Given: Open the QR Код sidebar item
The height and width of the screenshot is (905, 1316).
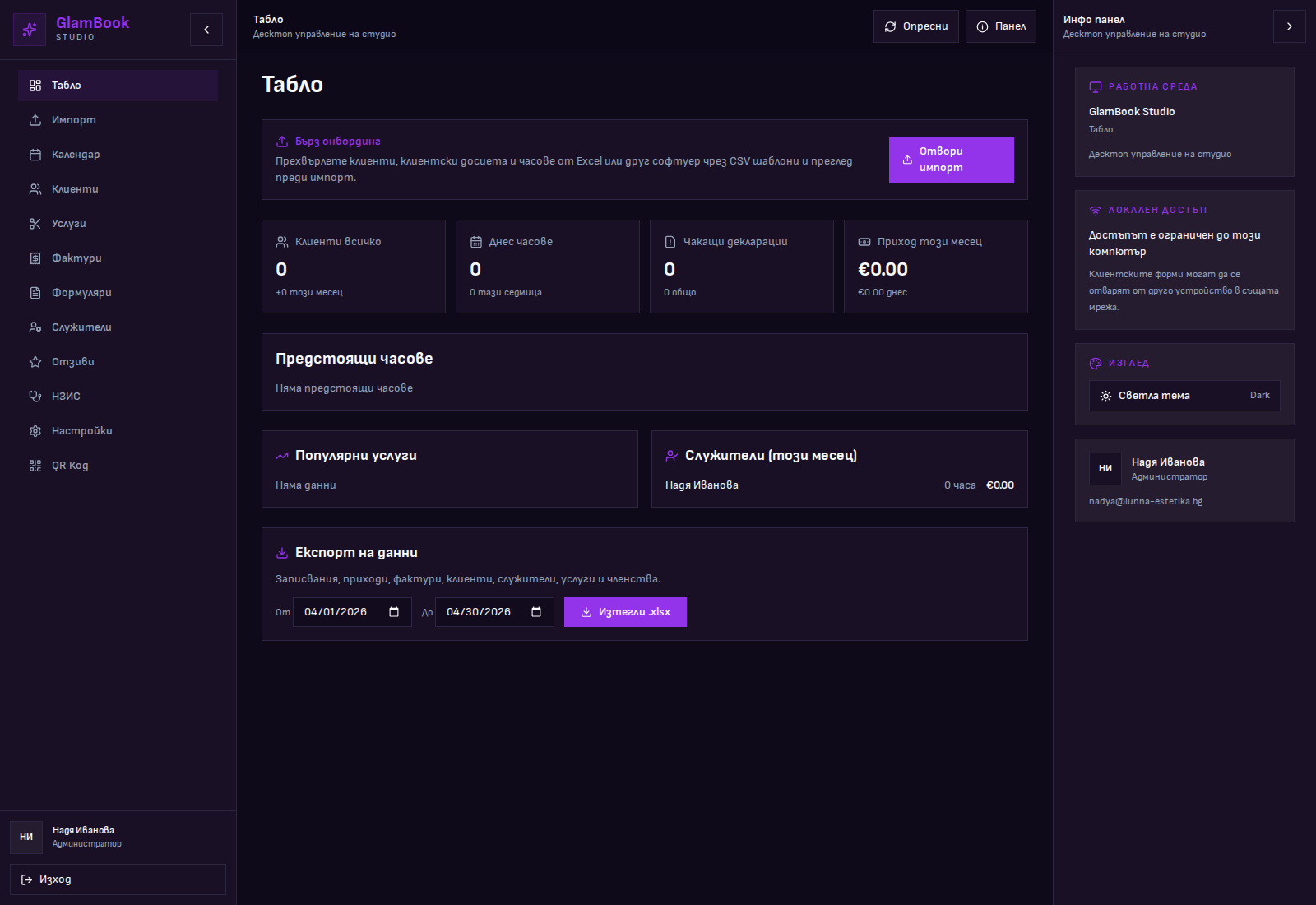Looking at the screenshot, I should point(70,466).
